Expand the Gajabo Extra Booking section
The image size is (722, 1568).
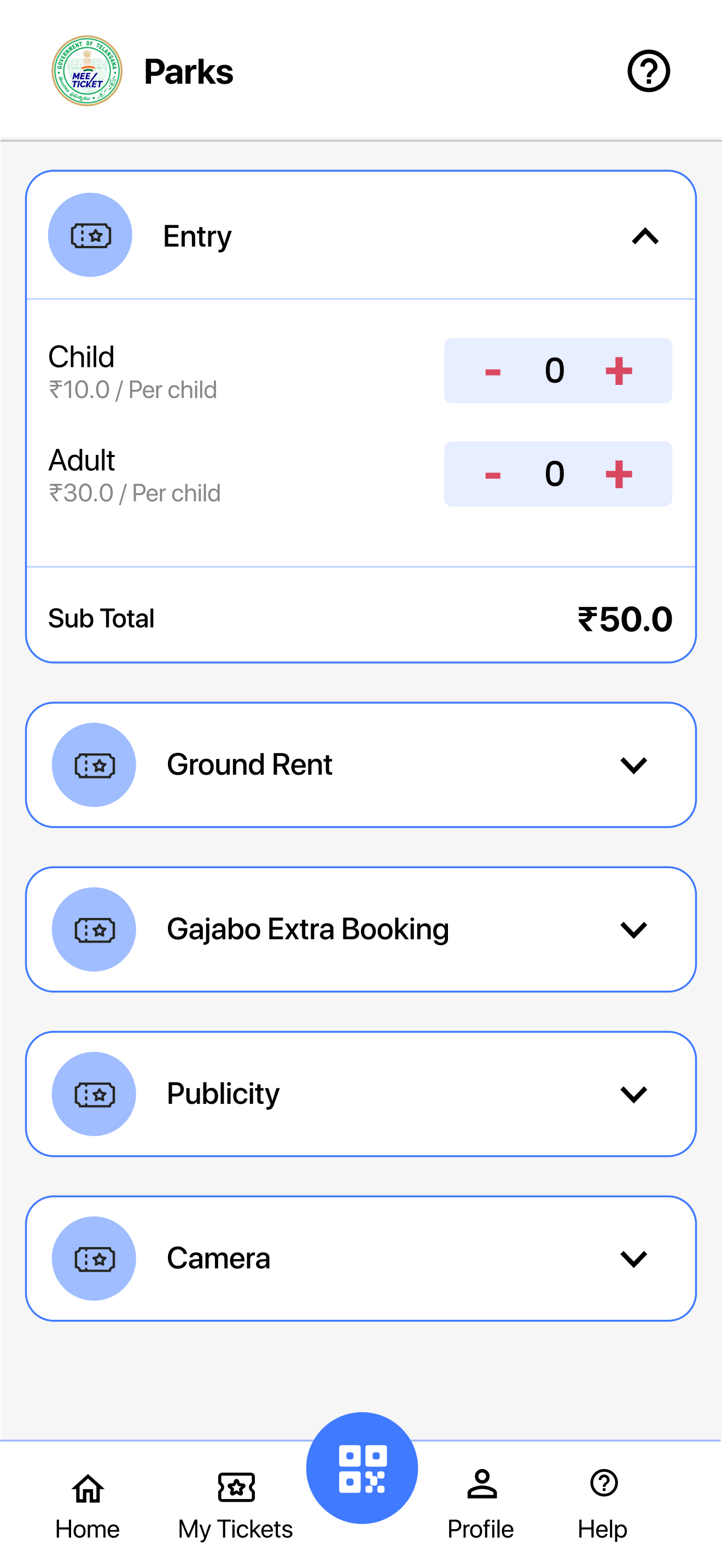point(633,929)
